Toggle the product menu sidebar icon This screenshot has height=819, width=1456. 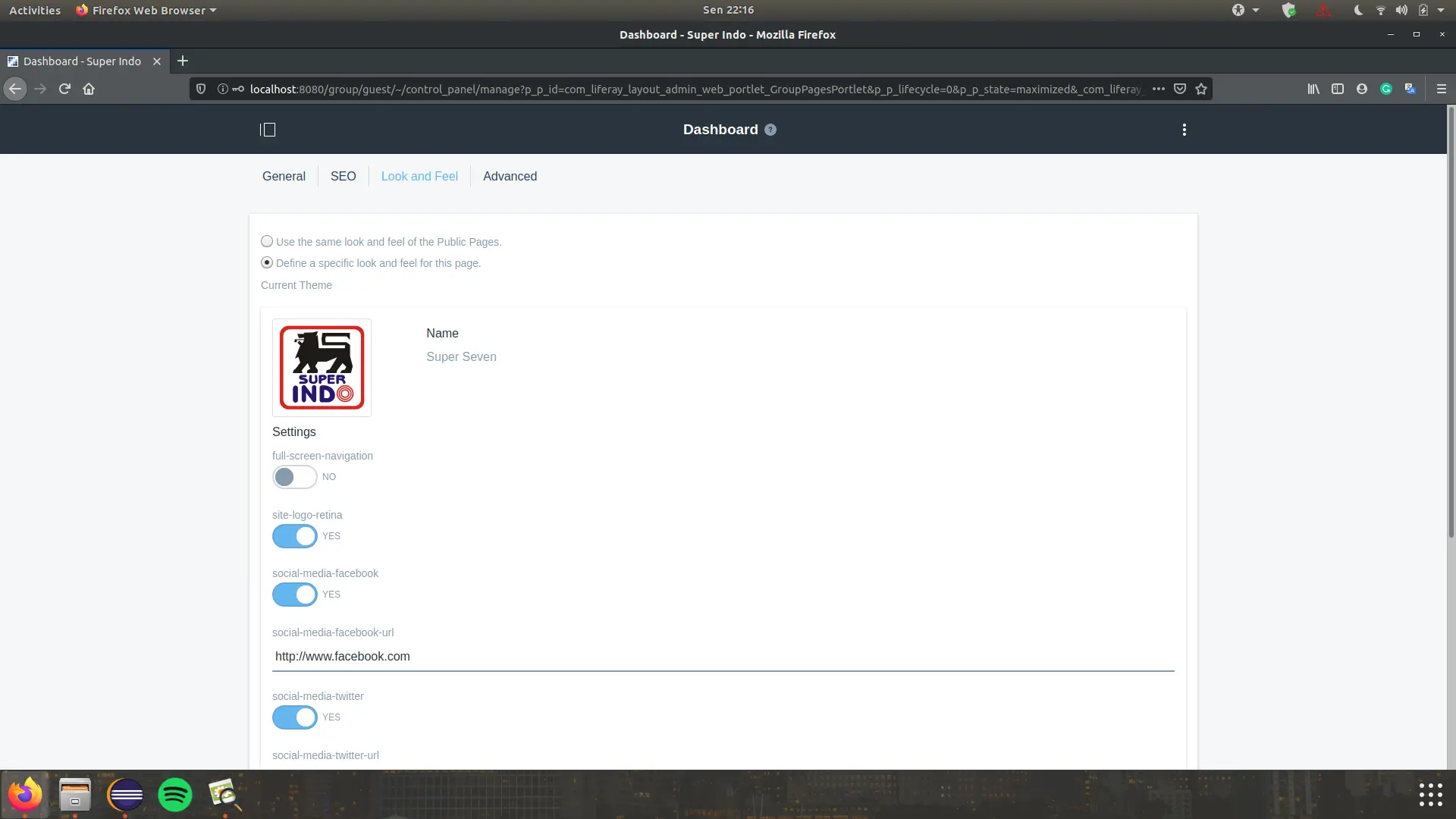pyautogui.click(x=268, y=130)
